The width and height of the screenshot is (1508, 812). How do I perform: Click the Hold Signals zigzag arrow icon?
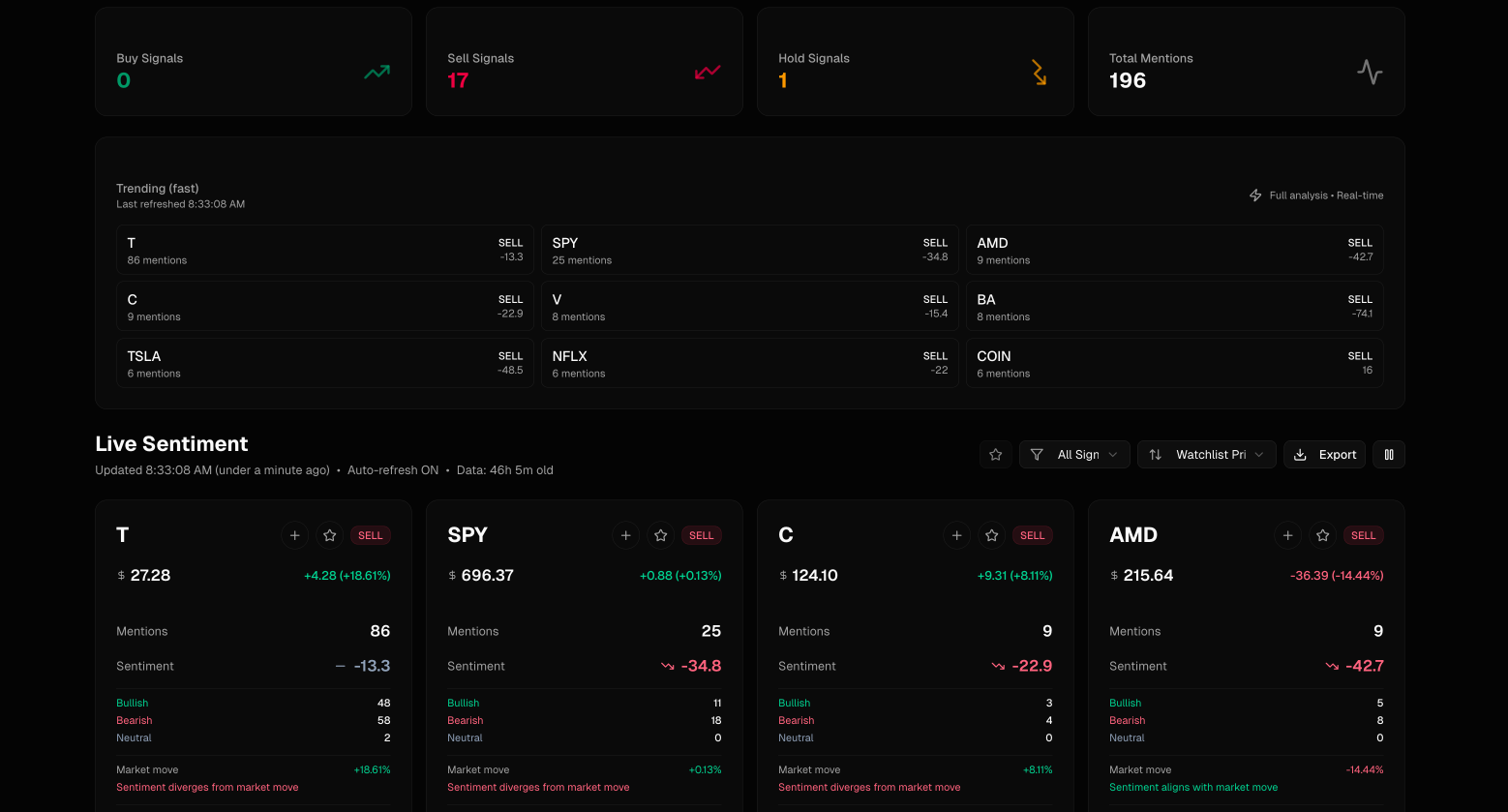[1039, 72]
